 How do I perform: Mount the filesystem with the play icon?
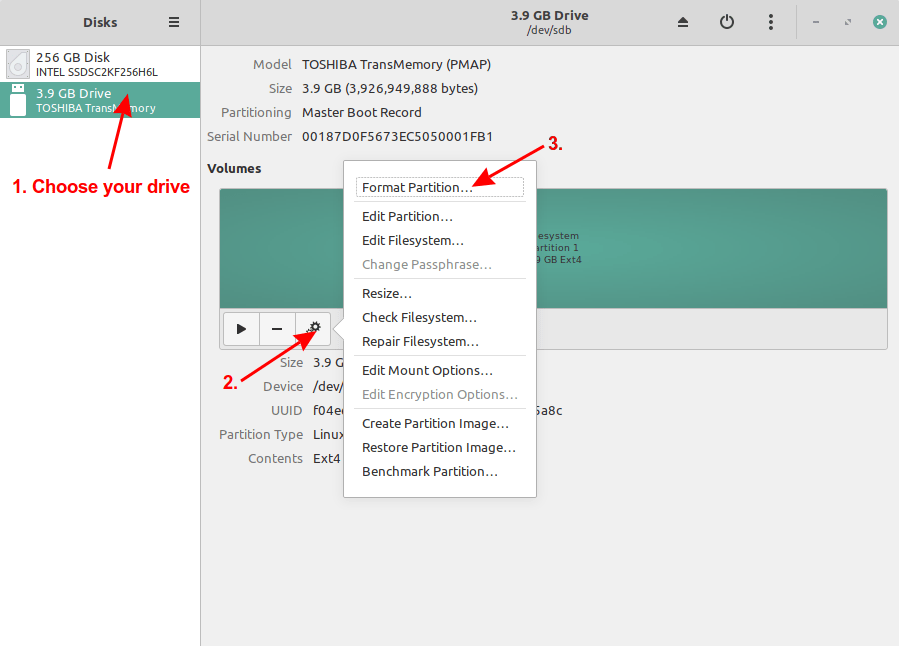pos(241,328)
